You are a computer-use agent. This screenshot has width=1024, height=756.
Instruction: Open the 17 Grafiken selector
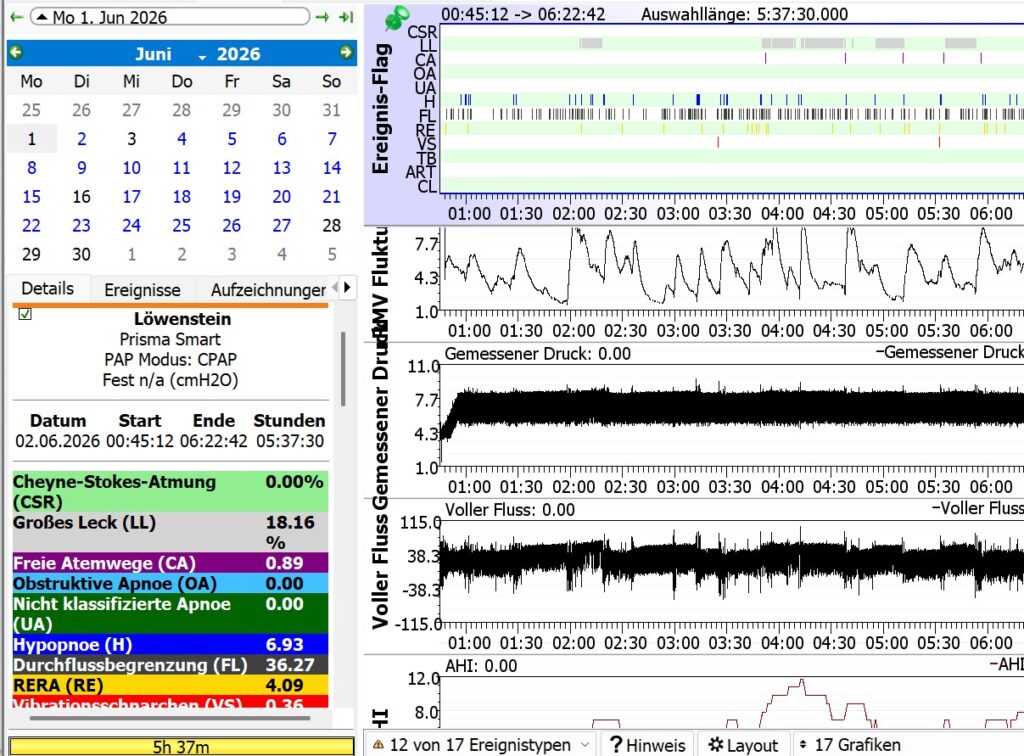850,745
